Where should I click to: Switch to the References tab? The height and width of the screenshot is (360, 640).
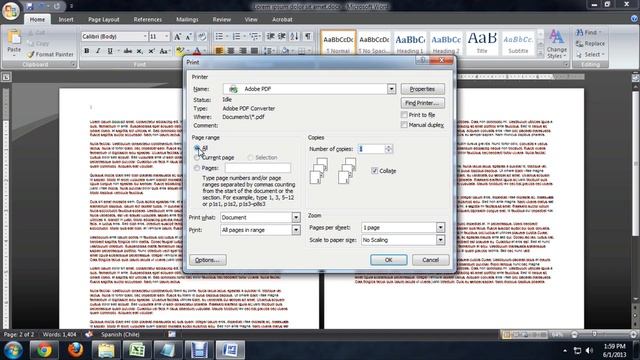click(x=147, y=19)
